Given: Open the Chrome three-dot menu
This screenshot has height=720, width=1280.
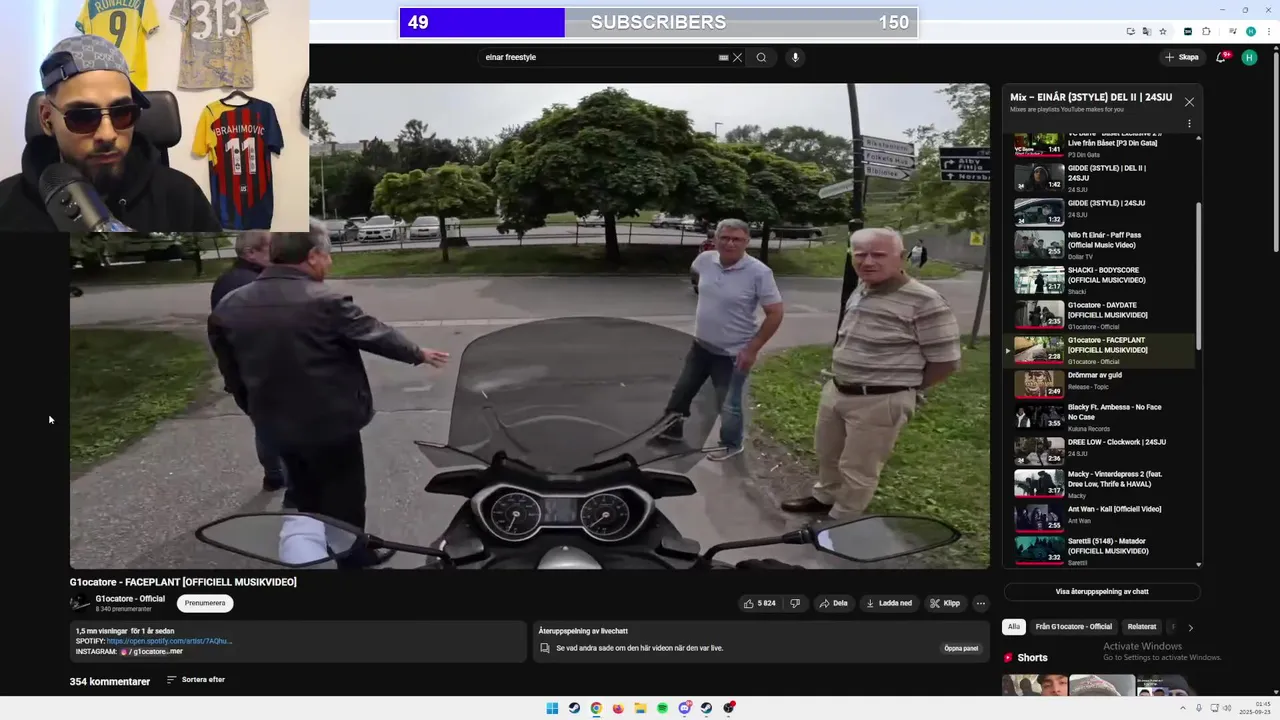Looking at the screenshot, I should coord(1268,31).
